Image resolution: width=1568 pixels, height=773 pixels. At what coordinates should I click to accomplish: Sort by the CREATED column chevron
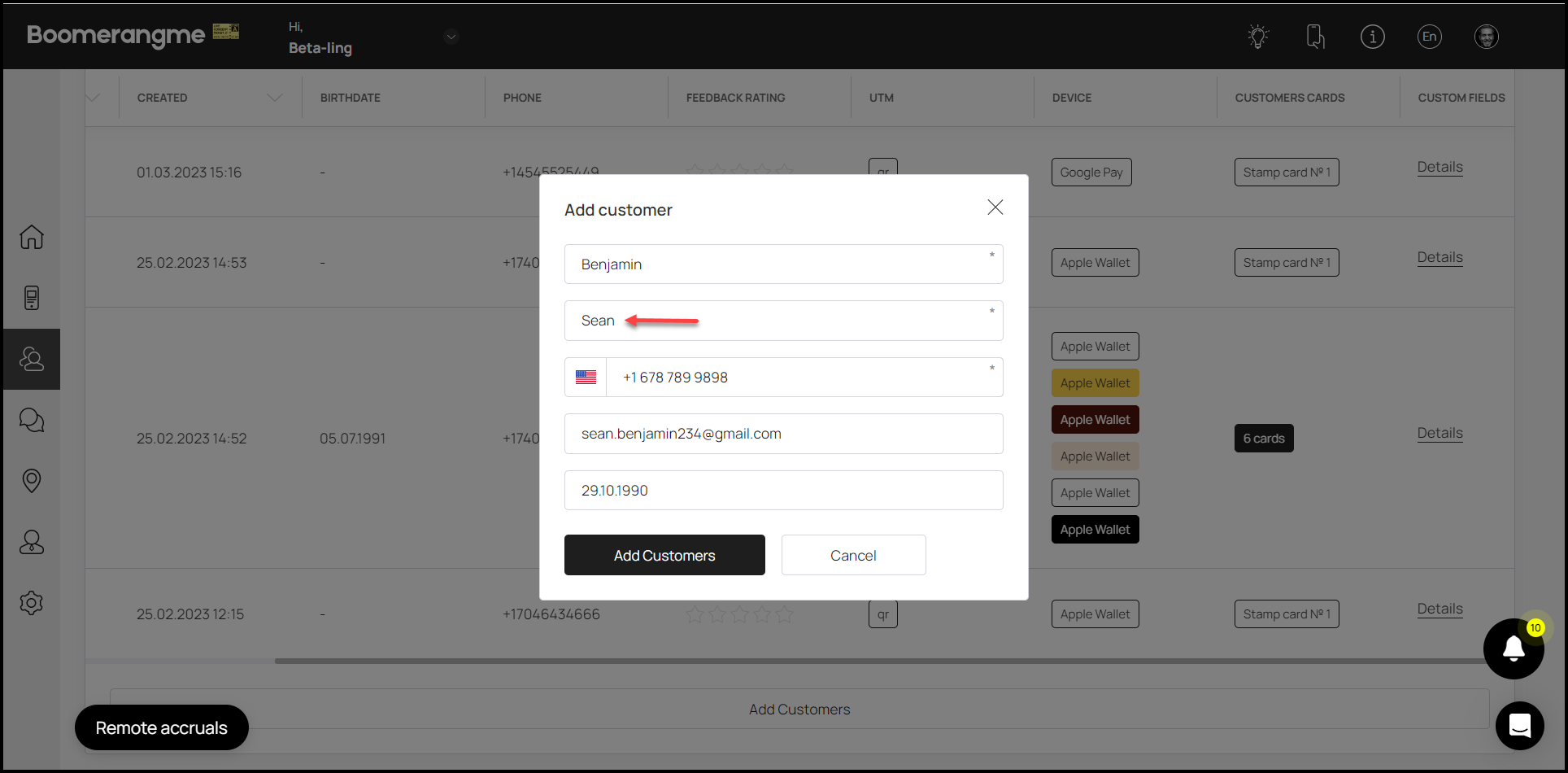pos(275,98)
